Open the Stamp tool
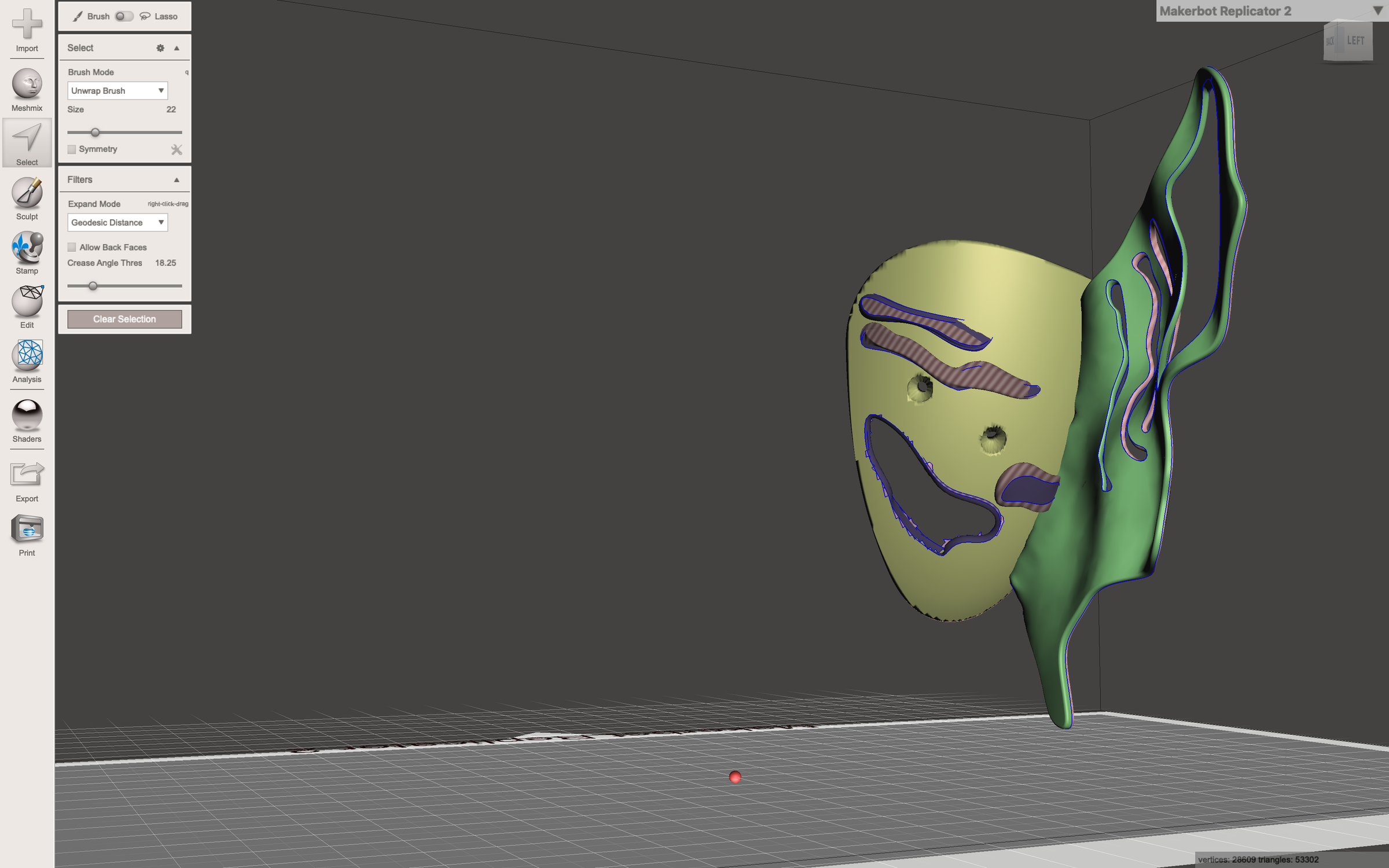Image resolution: width=1389 pixels, height=868 pixels. (x=27, y=247)
